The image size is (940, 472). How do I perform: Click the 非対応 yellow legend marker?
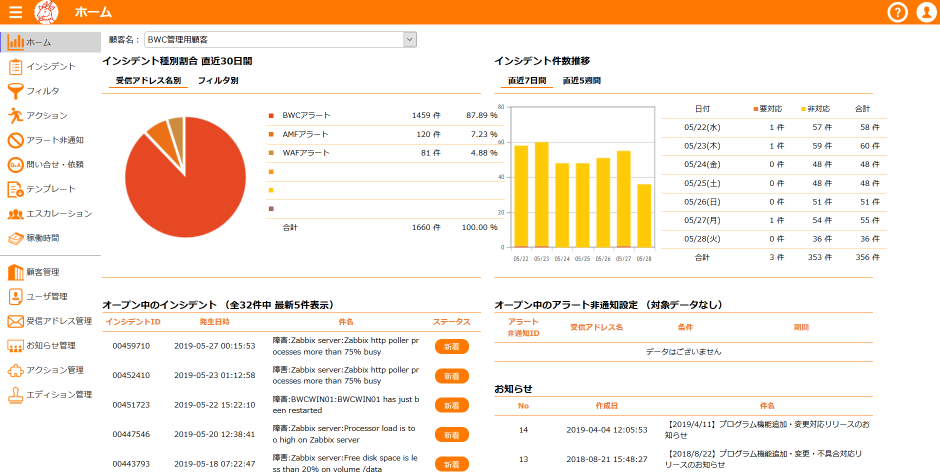point(804,110)
